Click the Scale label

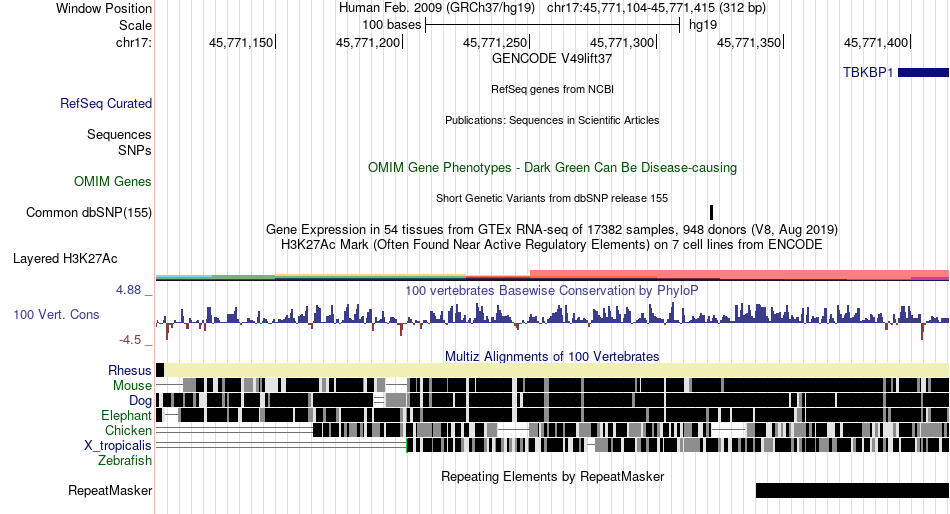click(135, 25)
